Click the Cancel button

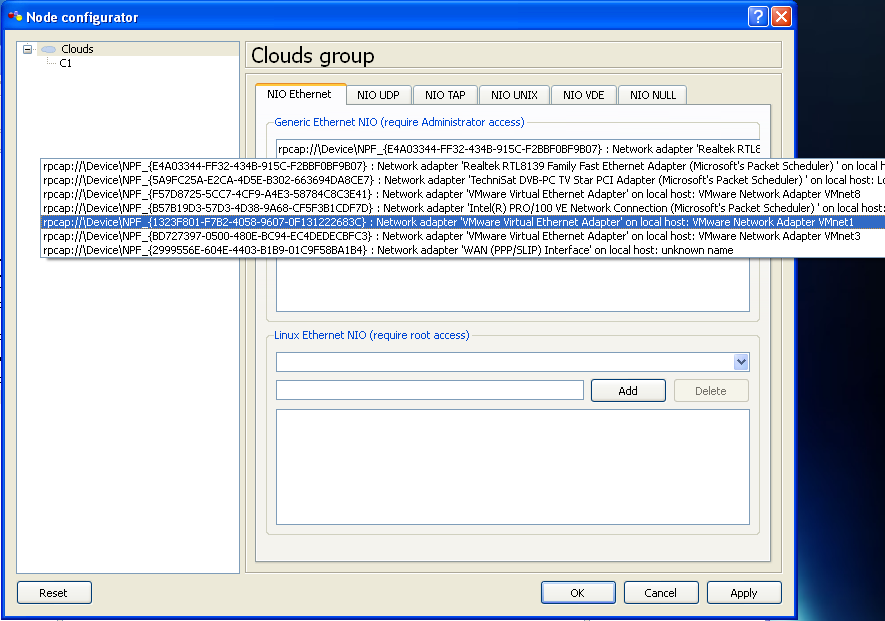pyautogui.click(x=661, y=593)
